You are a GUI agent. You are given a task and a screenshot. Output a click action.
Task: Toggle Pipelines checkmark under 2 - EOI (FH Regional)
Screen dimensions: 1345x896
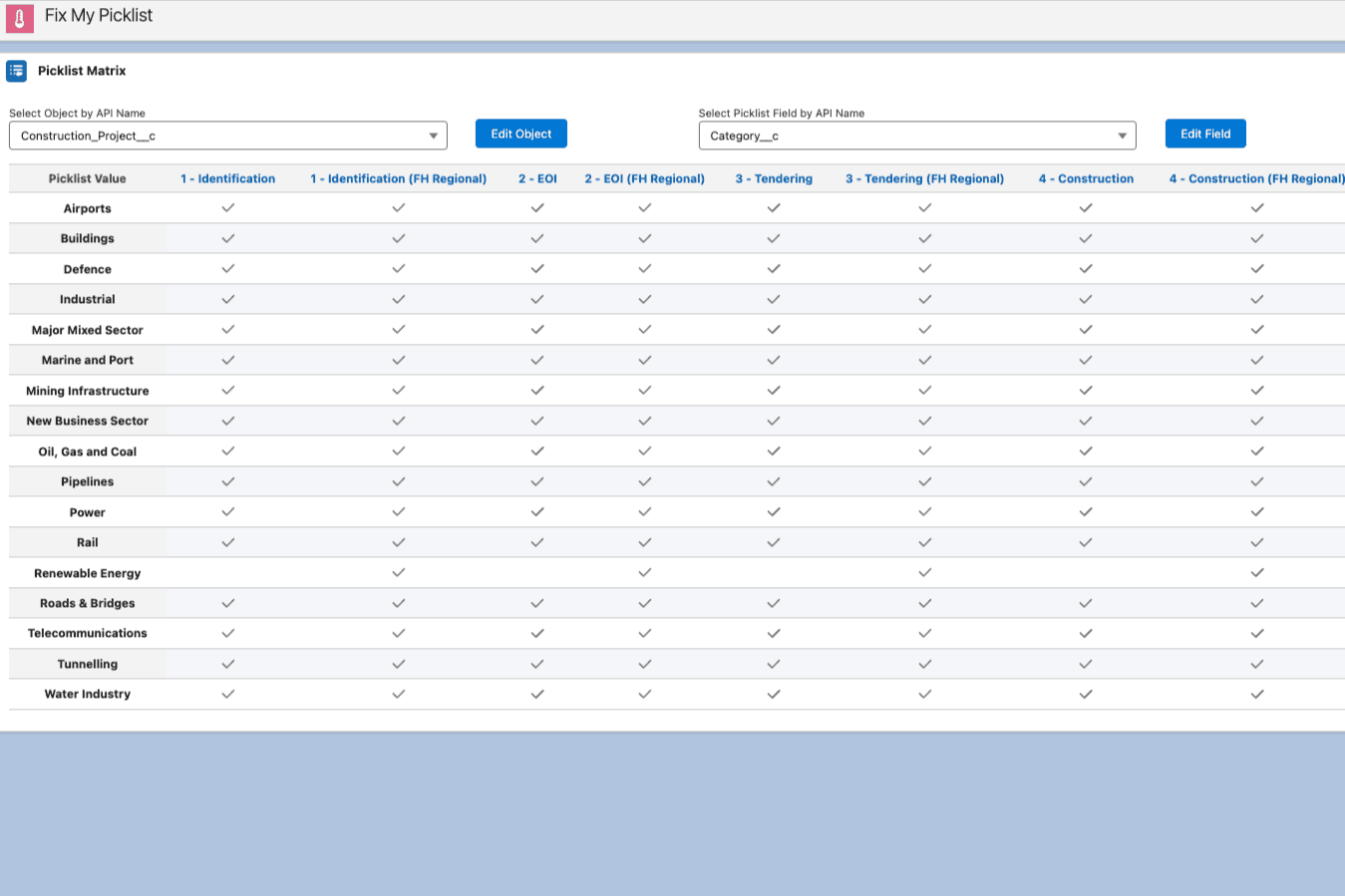point(645,481)
